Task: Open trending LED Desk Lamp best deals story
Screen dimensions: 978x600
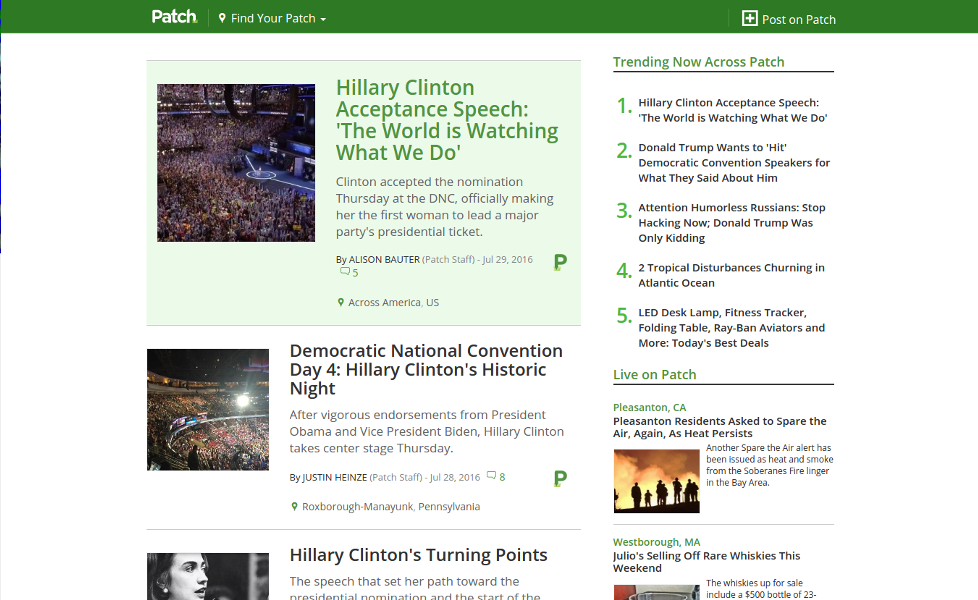Action: point(731,327)
